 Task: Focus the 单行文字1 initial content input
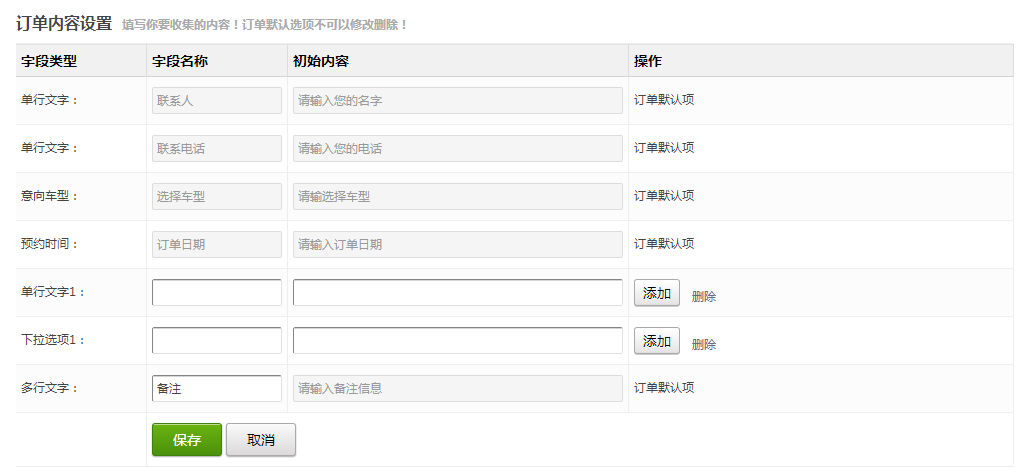tap(457, 292)
